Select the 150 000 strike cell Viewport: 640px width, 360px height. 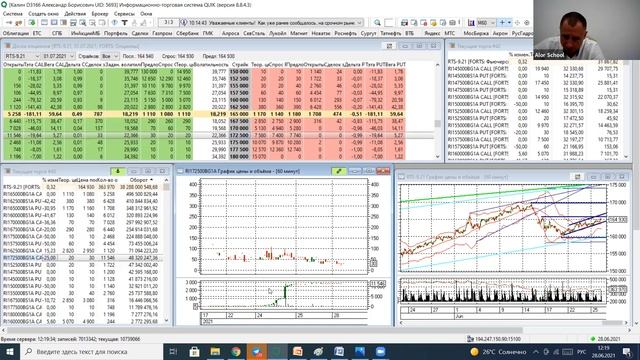tap(239, 71)
